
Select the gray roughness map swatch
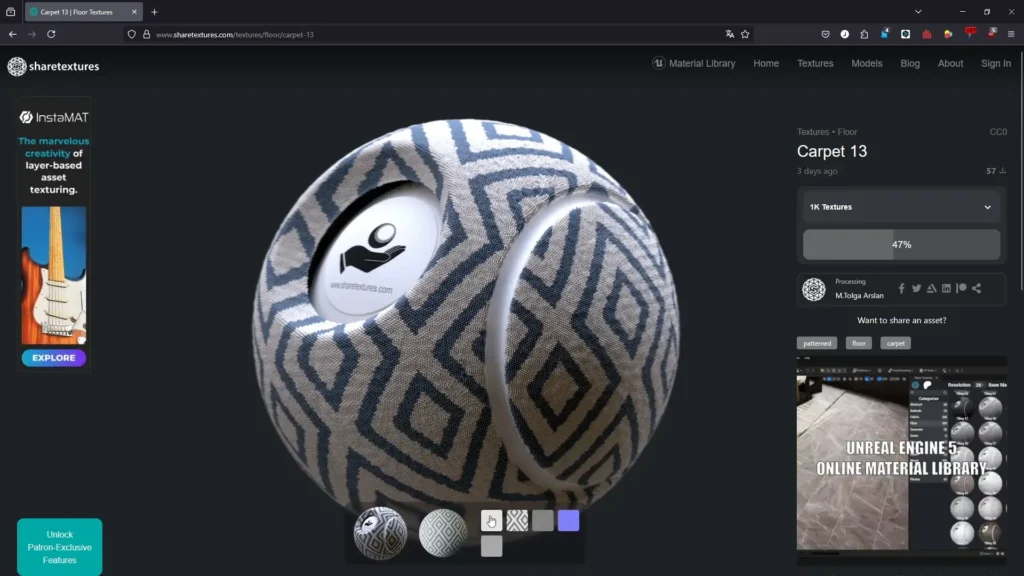tap(543, 520)
